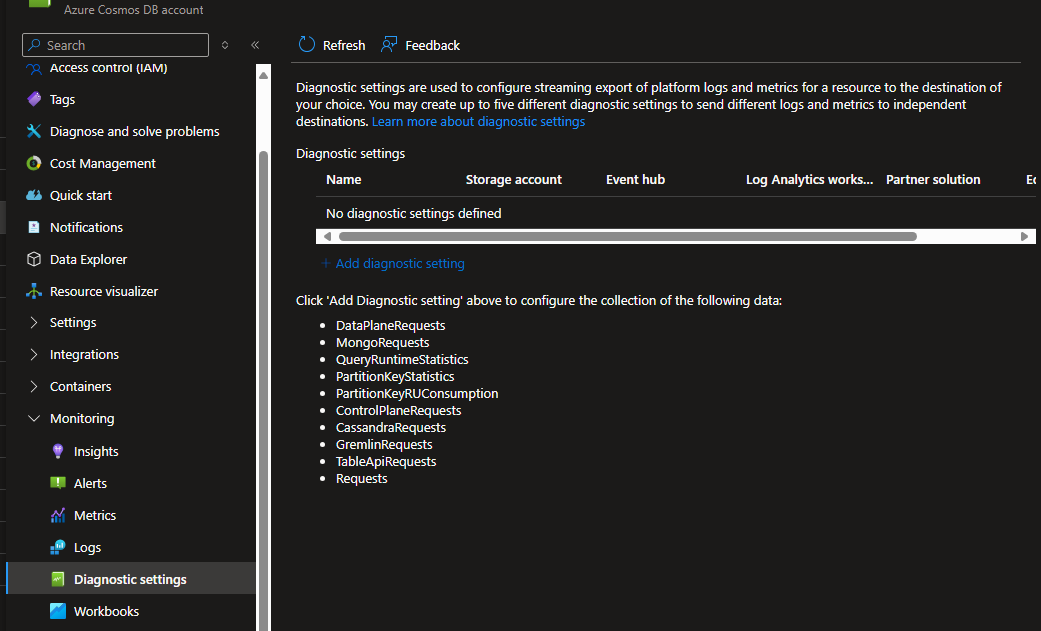This screenshot has width=1041, height=631.
Task: Click the horizontal scrollbar under settings table
Action: 627,237
